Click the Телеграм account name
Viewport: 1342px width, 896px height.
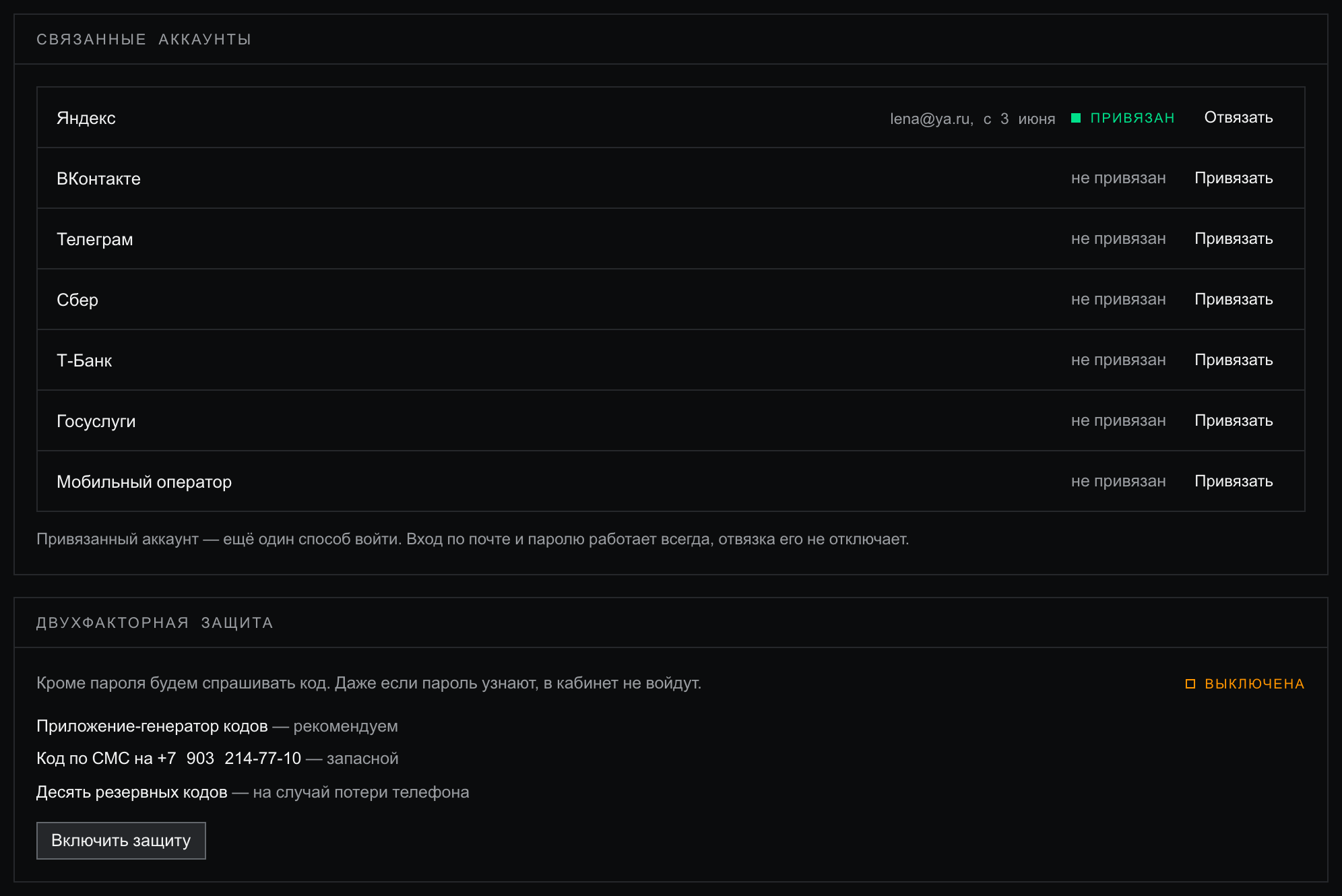(95, 239)
